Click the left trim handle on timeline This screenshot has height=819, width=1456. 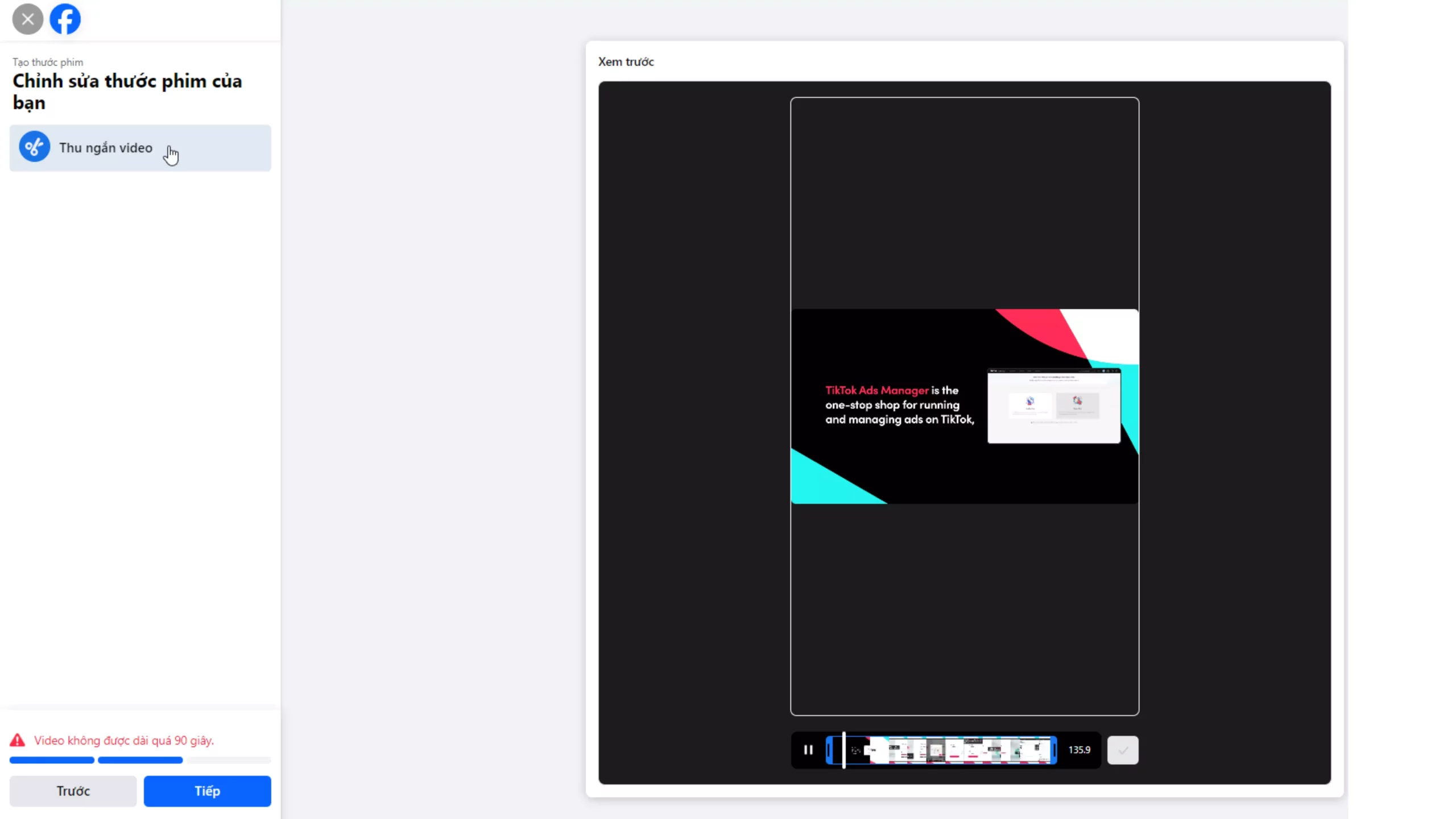(829, 750)
